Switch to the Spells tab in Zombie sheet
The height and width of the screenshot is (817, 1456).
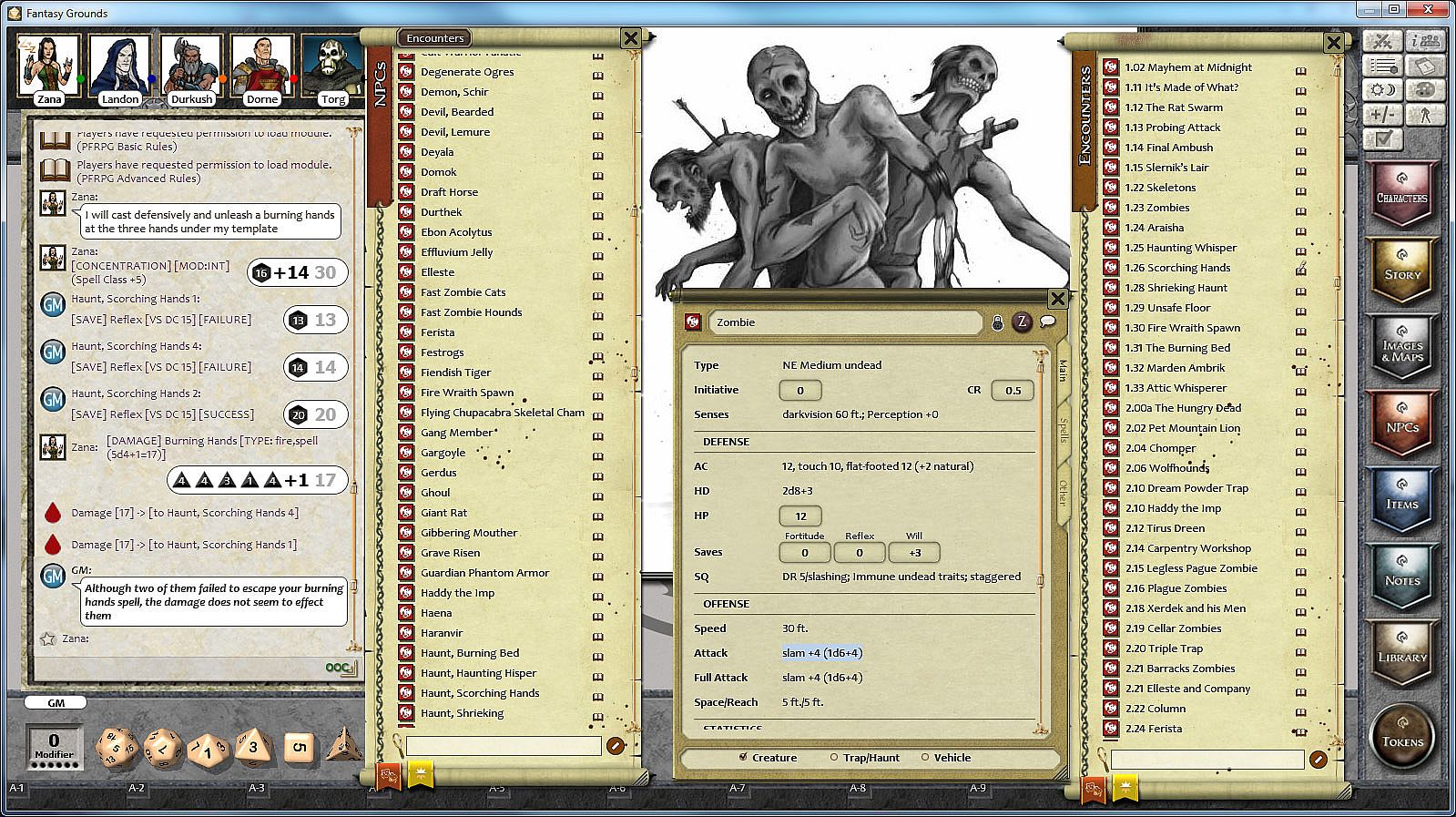(1063, 428)
